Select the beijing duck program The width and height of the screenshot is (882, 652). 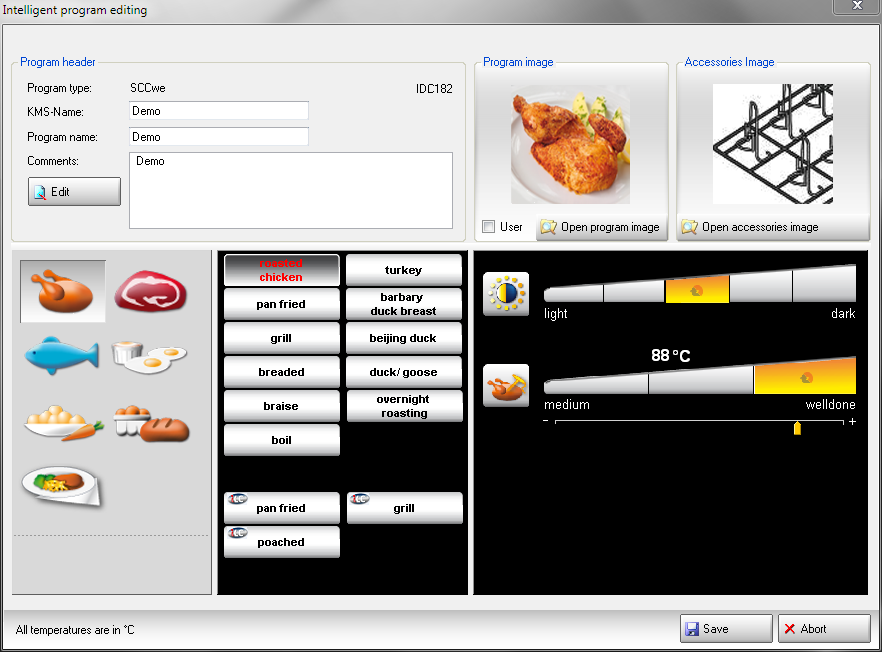tap(404, 338)
